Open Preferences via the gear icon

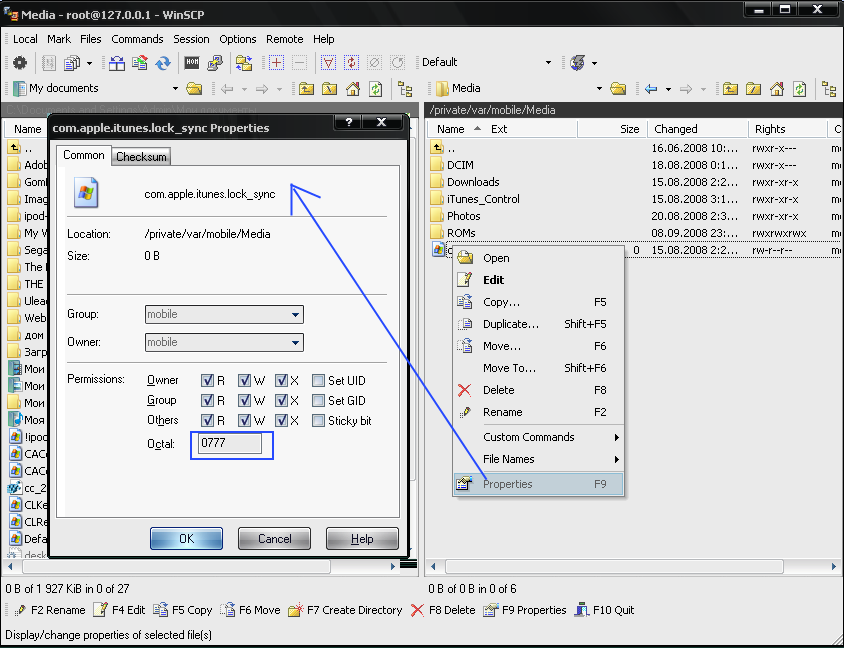pyautogui.click(x=19, y=63)
